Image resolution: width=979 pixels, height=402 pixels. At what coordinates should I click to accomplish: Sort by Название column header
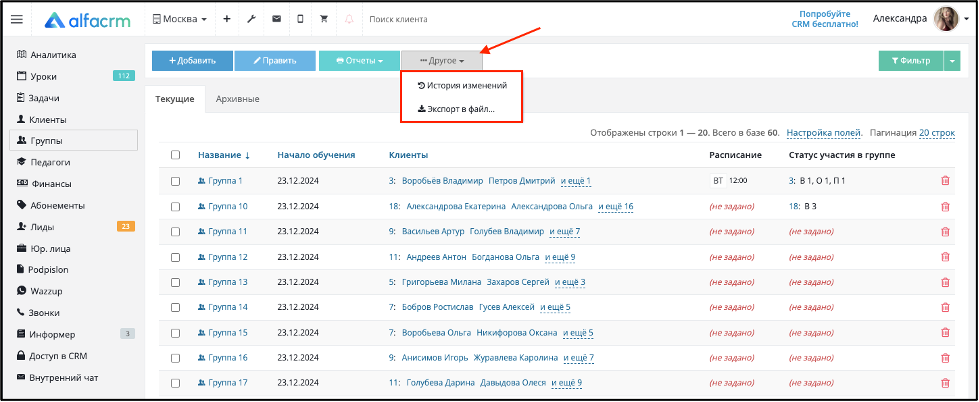(224, 155)
